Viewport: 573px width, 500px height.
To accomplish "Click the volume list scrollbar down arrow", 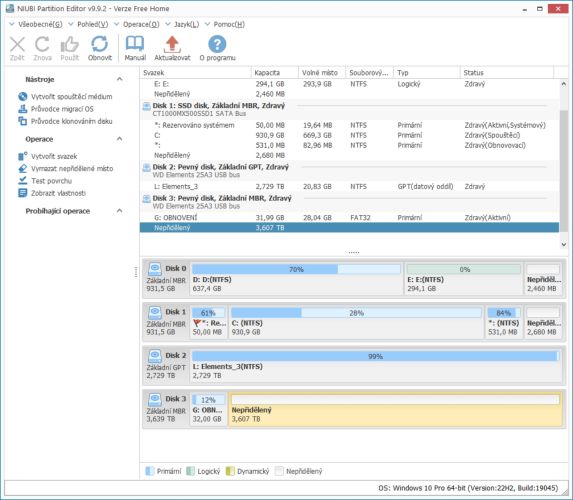I will pos(564,245).
